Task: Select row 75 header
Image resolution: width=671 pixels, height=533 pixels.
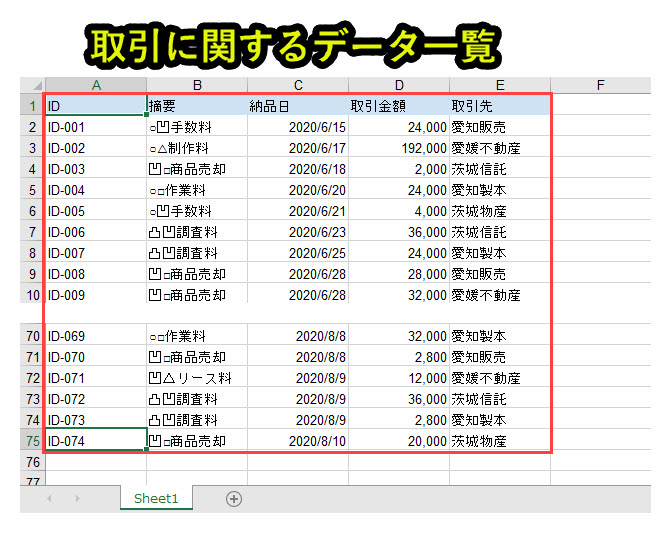Action: click(x=33, y=441)
